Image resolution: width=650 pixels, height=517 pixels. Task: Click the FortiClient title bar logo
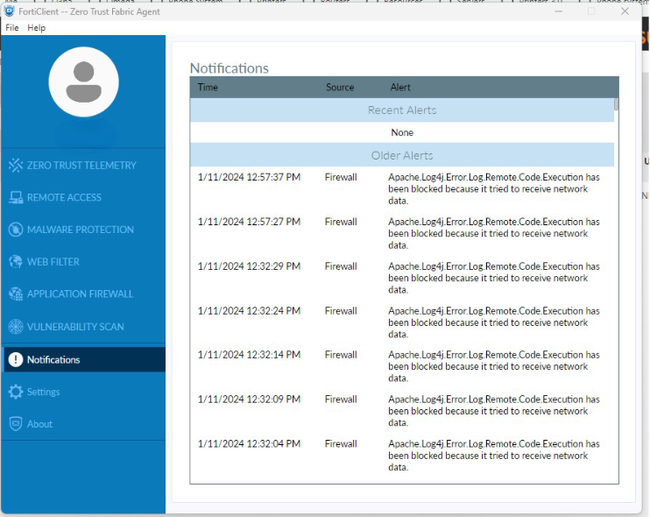pos(9,11)
